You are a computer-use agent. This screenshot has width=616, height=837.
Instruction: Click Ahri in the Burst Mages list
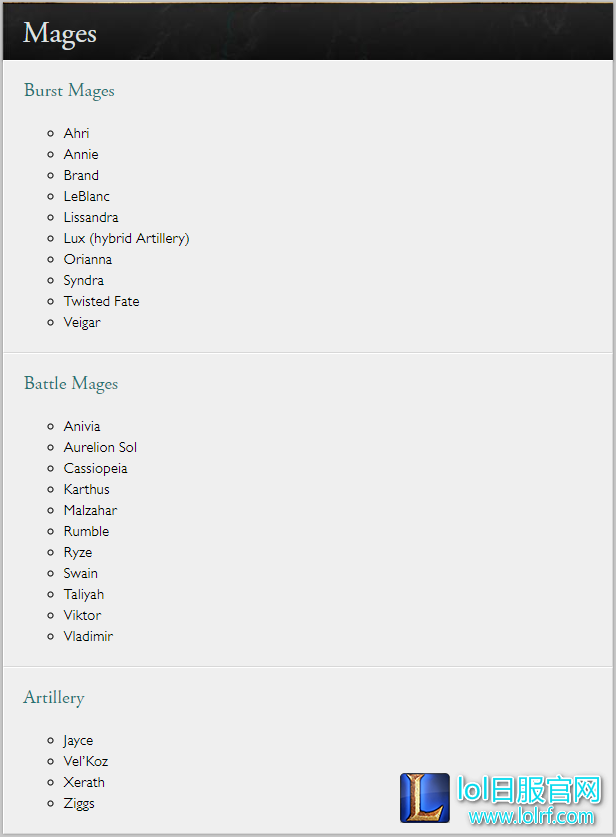coord(76,133)
